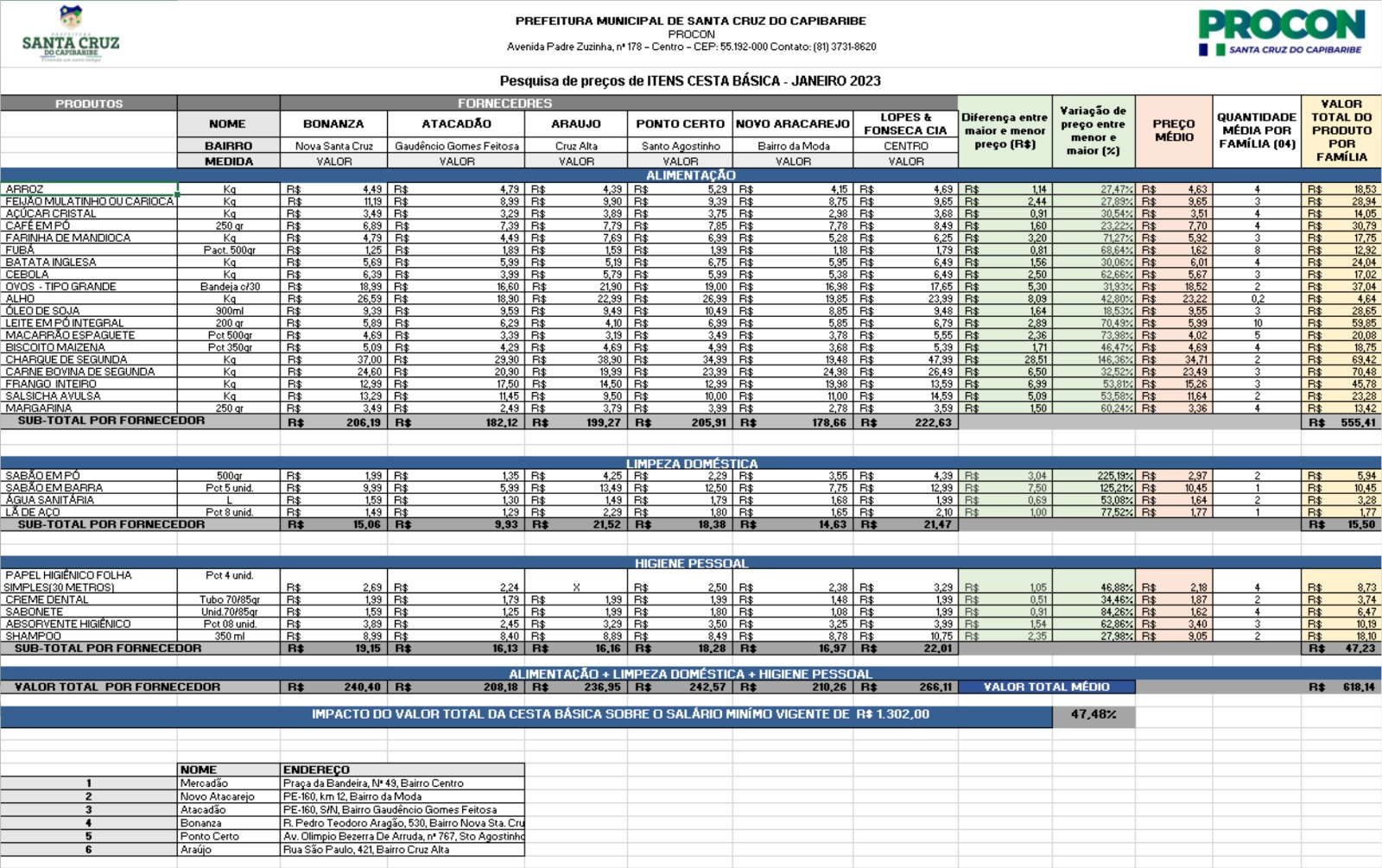
Task: Click the Santa Cruz do Capibaribe prefecture logo
Action: [x=71, y=35]
